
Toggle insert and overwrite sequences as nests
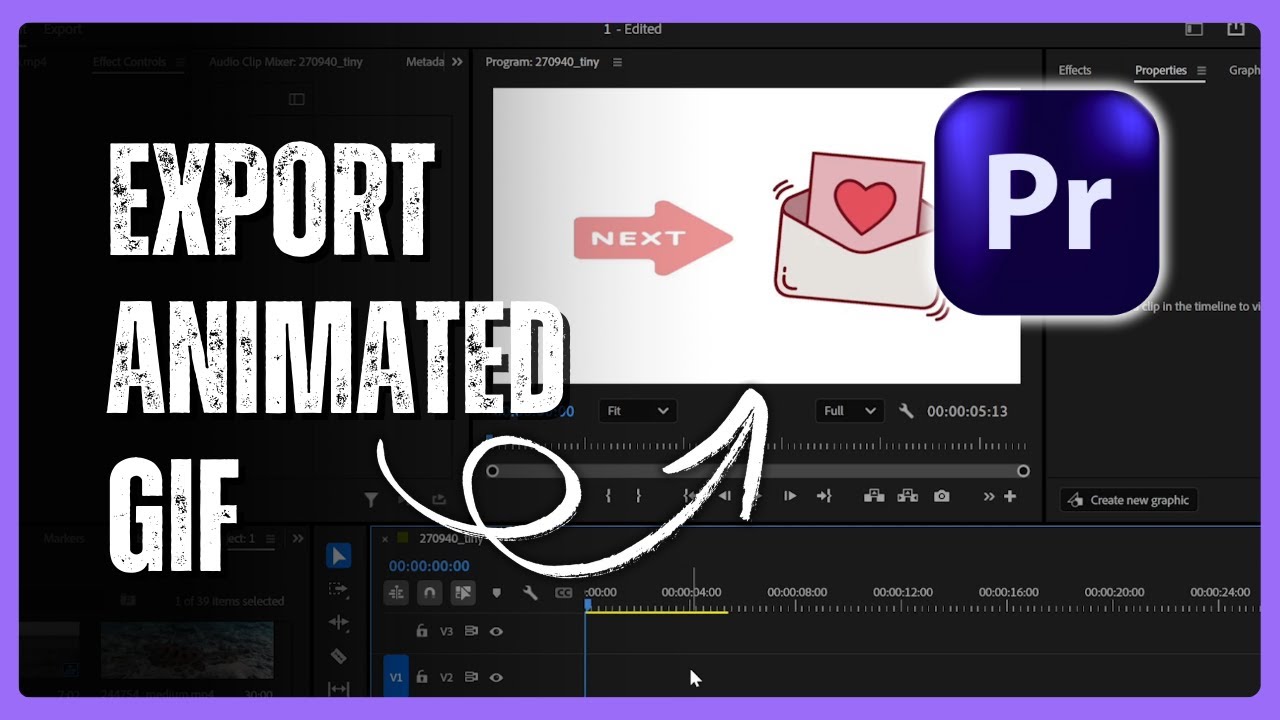point(396,593)
